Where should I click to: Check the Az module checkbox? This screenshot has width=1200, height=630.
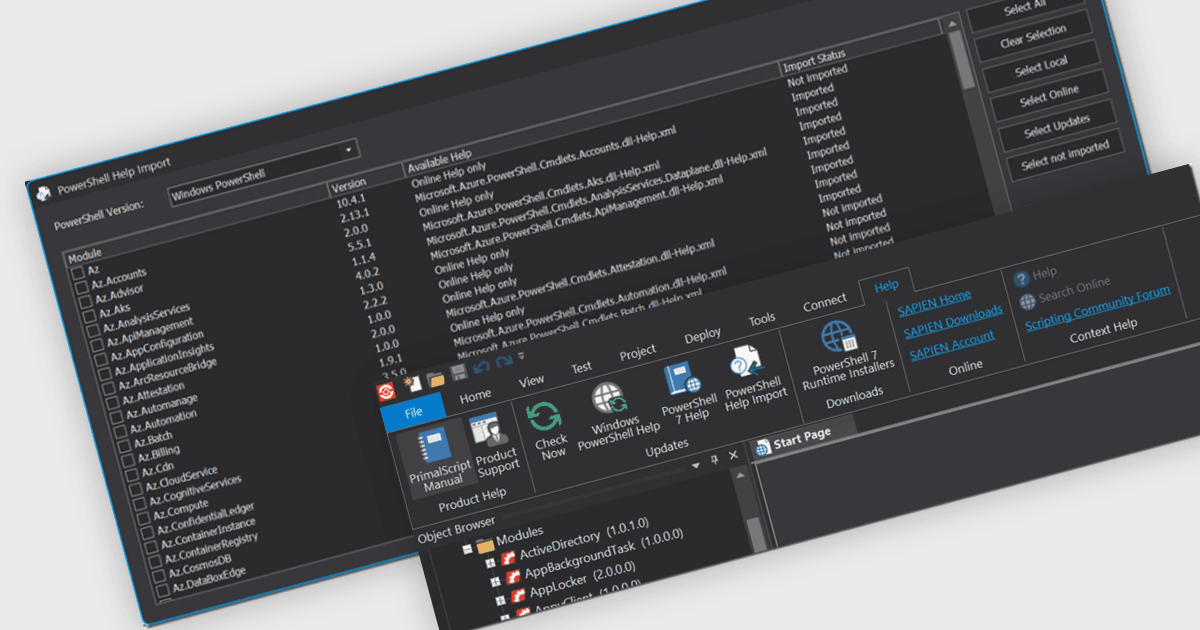(x=76, y=274)
